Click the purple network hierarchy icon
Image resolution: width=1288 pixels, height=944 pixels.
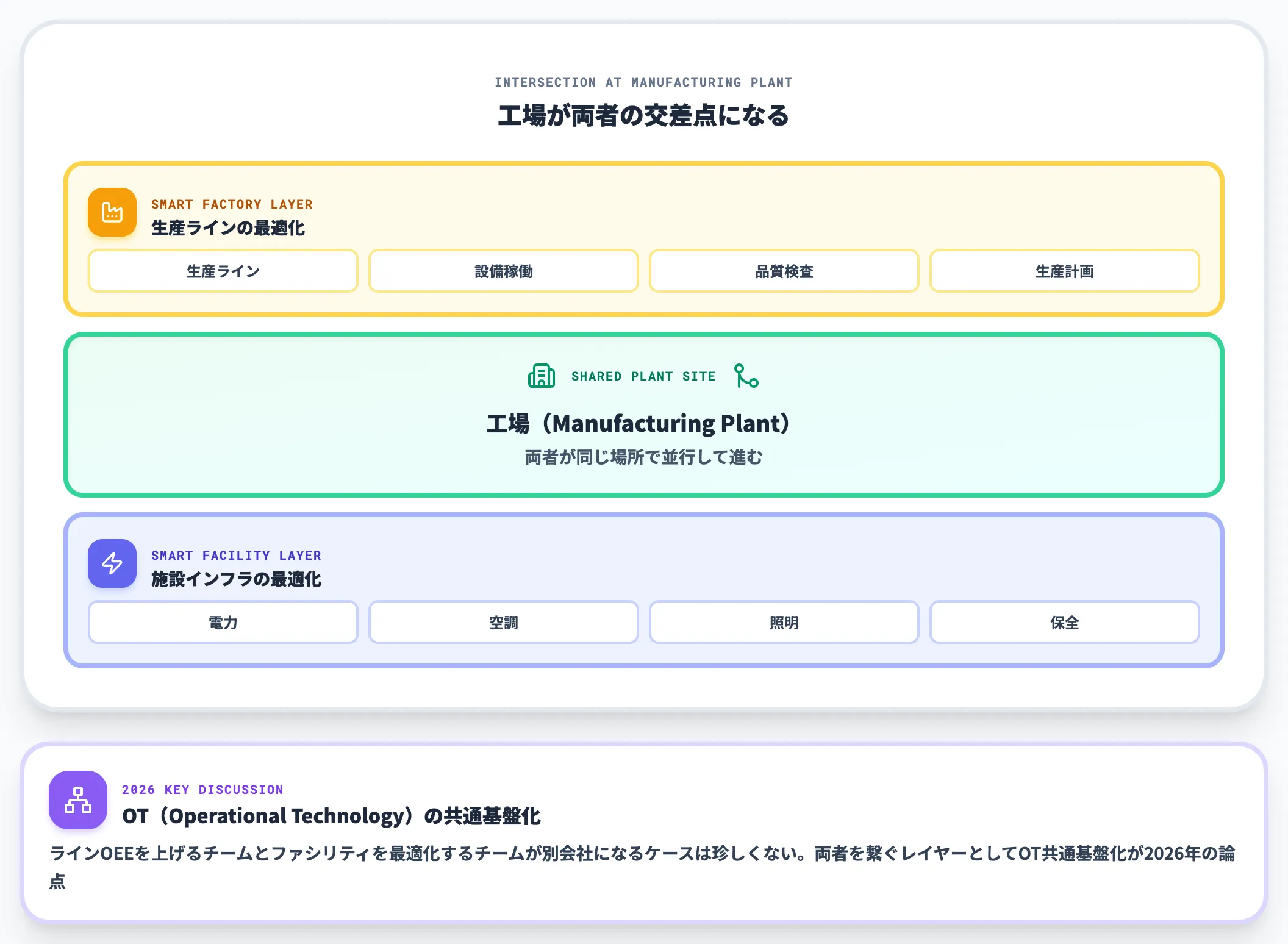(78, 800)
